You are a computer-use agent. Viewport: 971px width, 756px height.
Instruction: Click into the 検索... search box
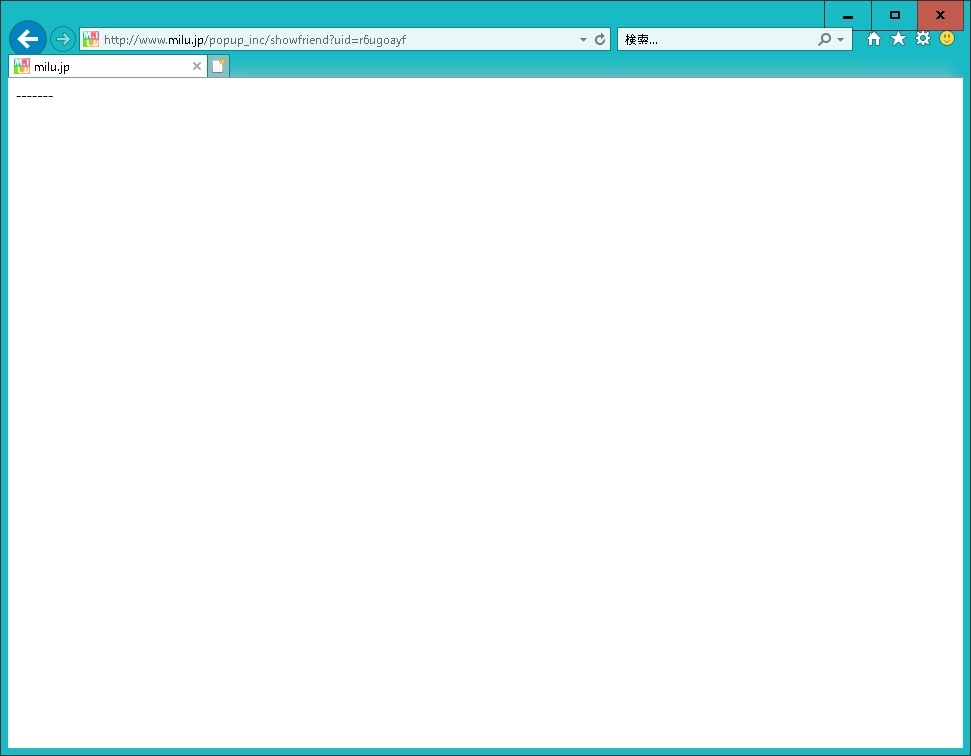(715, 40)
